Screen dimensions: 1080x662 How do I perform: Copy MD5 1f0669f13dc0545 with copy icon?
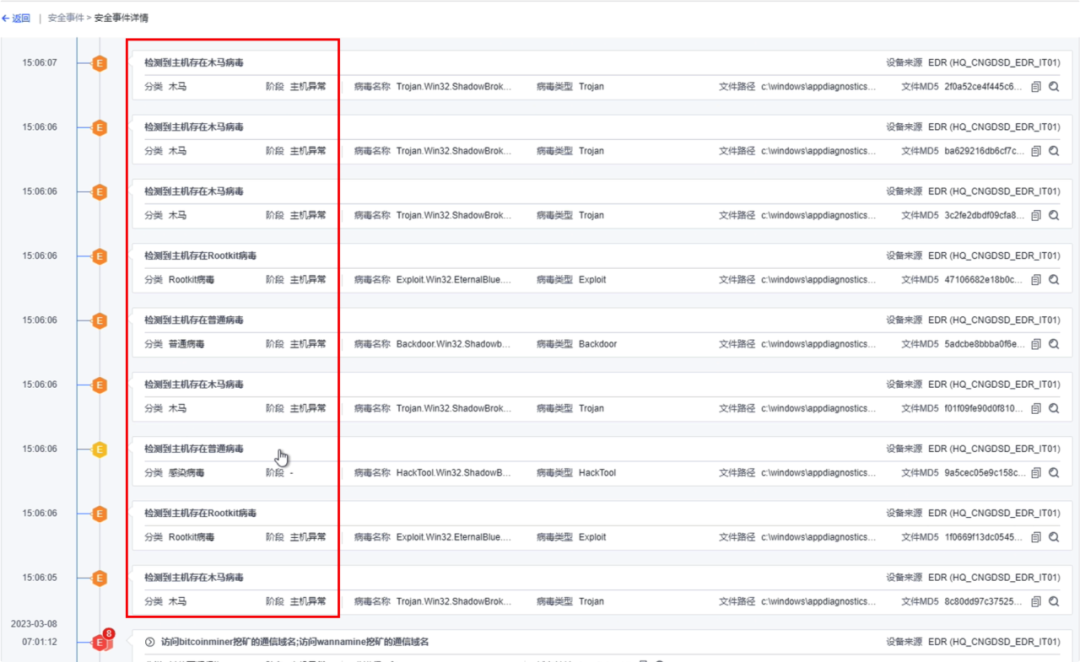[1036, 537]
